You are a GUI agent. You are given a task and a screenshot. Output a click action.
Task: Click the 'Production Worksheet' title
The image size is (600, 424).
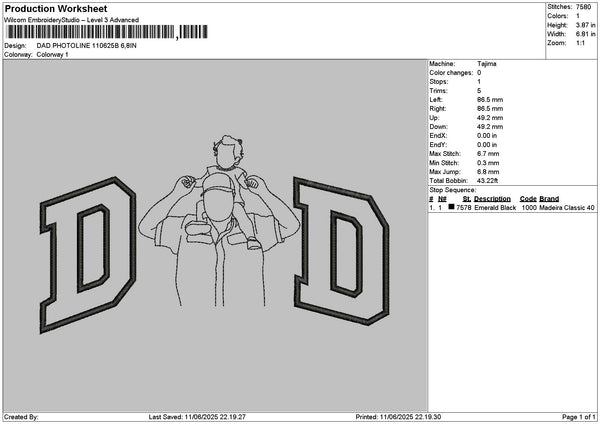point(56,8)
